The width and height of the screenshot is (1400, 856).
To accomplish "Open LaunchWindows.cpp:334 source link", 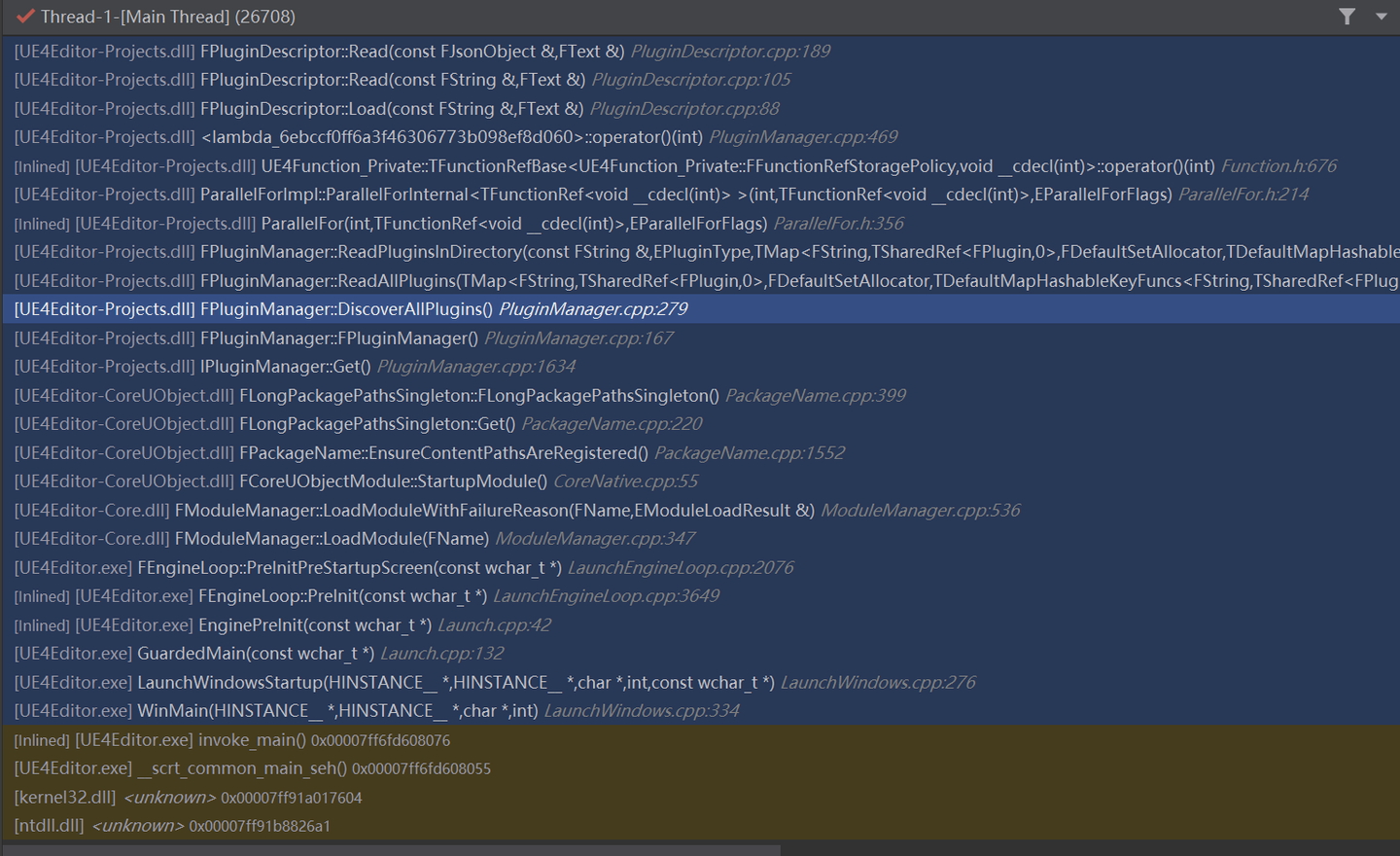I will 641,710.
